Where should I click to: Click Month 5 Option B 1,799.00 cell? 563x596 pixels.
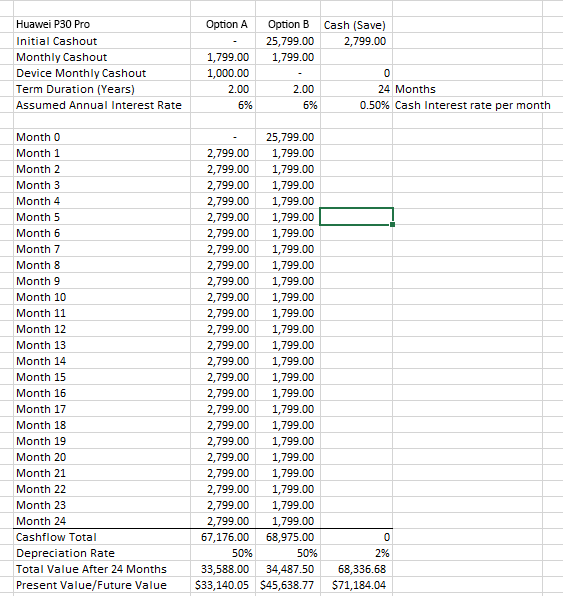pos(288,217)
